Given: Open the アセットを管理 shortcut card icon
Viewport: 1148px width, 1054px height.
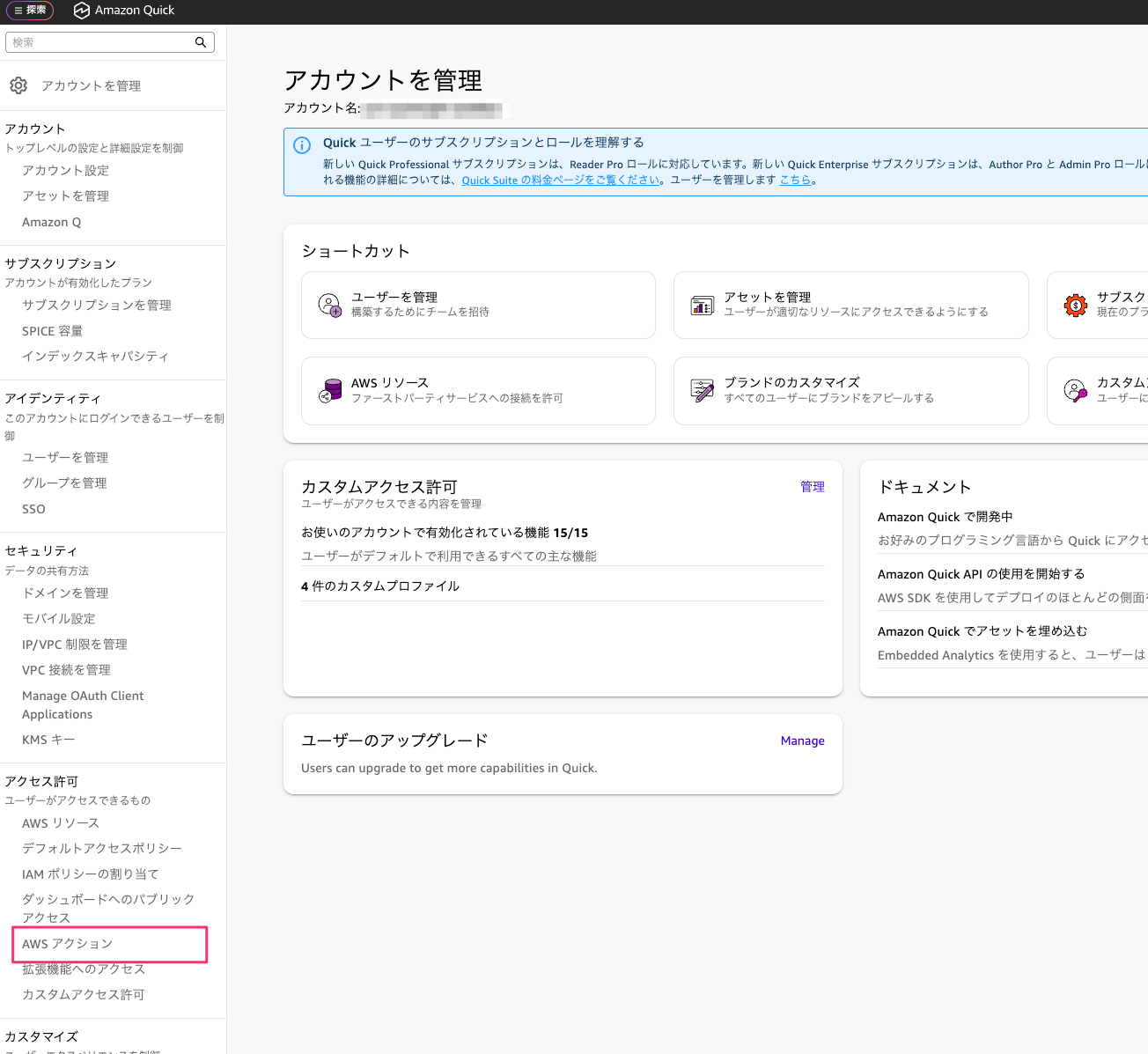Looking at the screenshot, I should [x=703, y=306].
